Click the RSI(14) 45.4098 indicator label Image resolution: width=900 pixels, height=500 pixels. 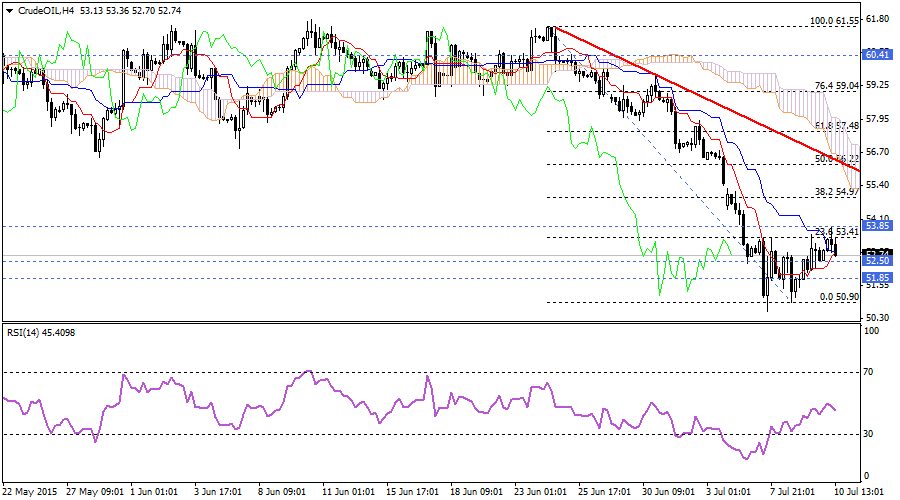click(x=40, y=335)
